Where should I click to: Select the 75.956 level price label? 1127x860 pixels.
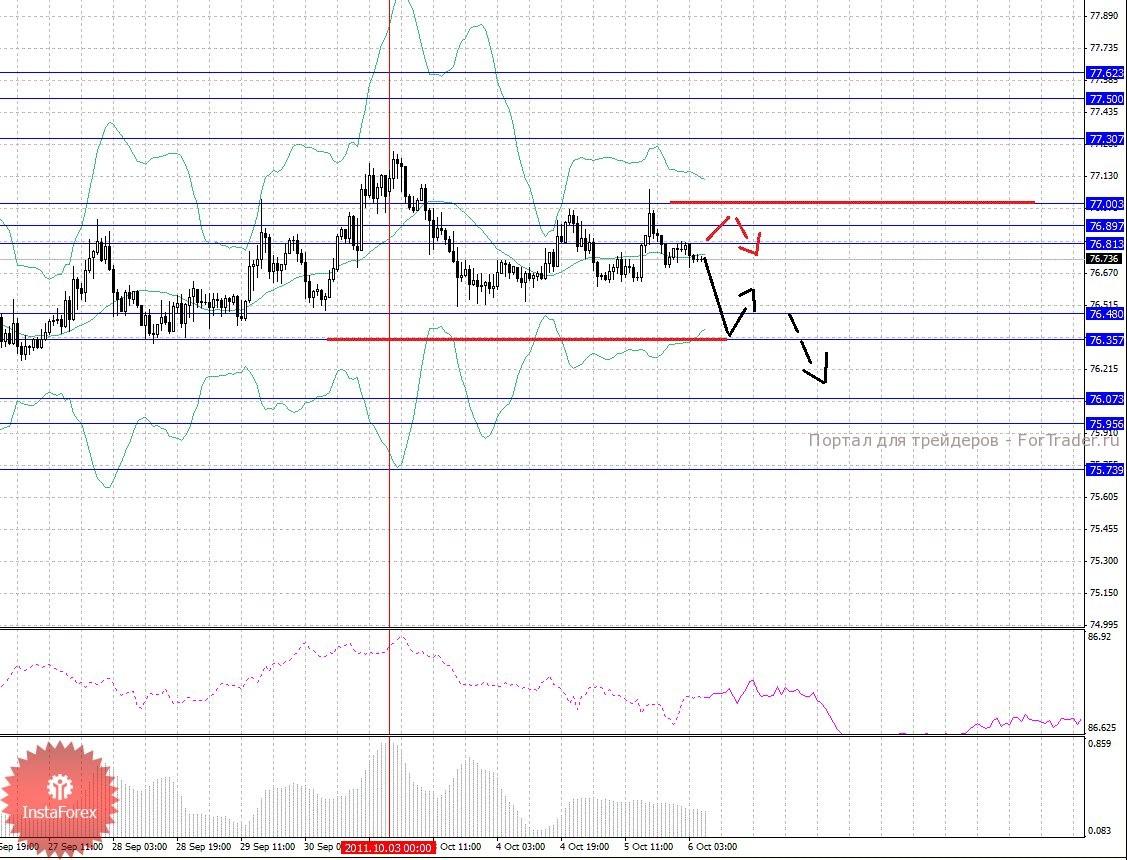click(x=1105, y=424)
